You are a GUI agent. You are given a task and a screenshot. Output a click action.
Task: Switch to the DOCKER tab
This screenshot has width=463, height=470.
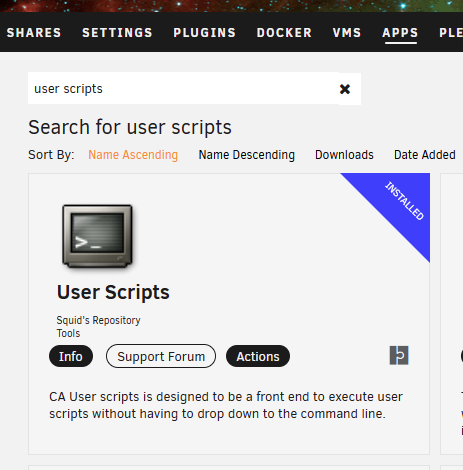point(284,33)
